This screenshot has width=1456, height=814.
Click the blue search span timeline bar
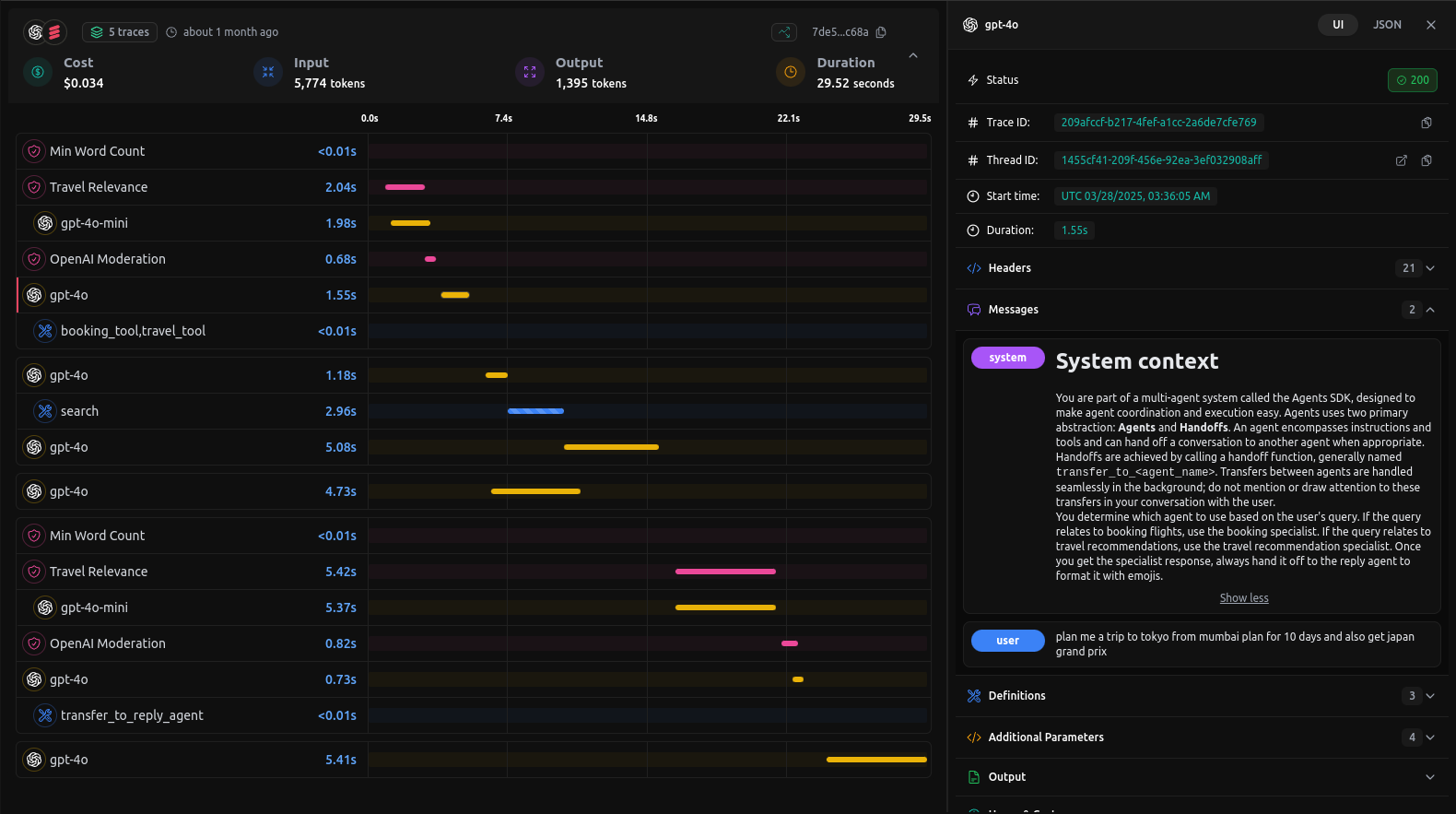[535, 411]
